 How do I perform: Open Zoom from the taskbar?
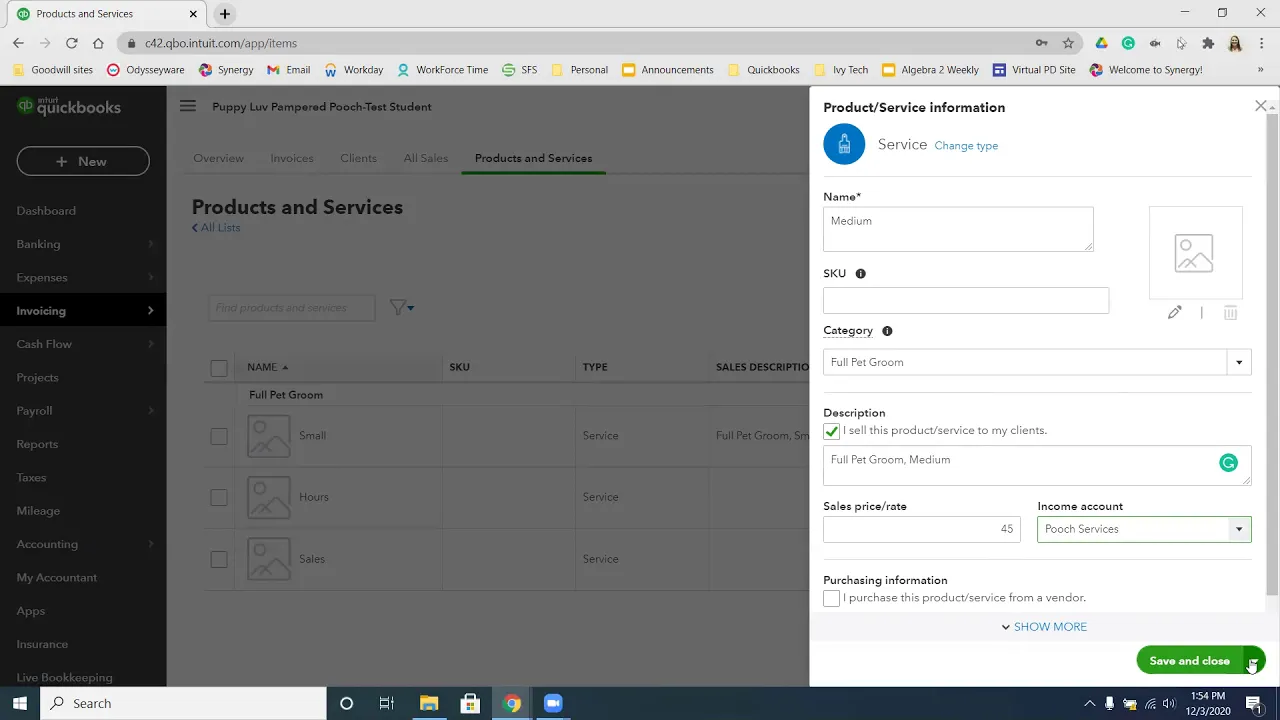553,703
